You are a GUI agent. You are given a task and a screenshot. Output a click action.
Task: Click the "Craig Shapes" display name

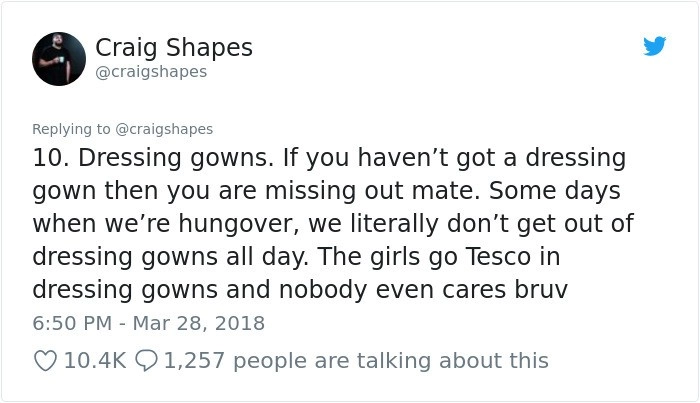pyautogui.click(x=173, y=47)
